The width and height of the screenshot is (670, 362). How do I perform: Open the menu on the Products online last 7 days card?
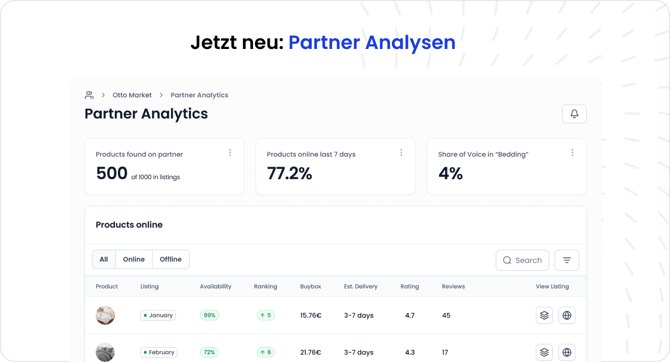coord(401,153)
